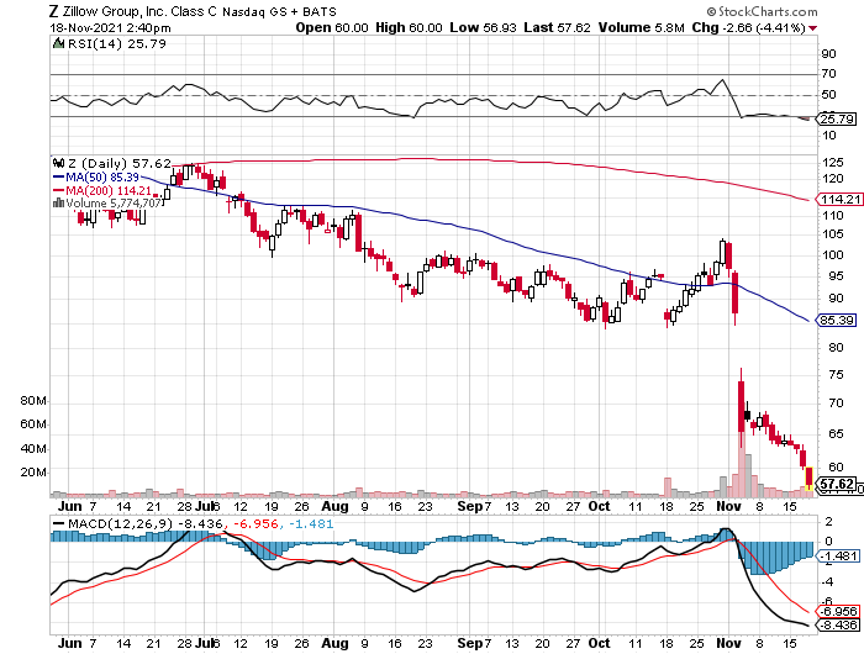
Task: Click the boxed 57.62 price axis label
Action: pyautogui.click(x=836, y=484)
